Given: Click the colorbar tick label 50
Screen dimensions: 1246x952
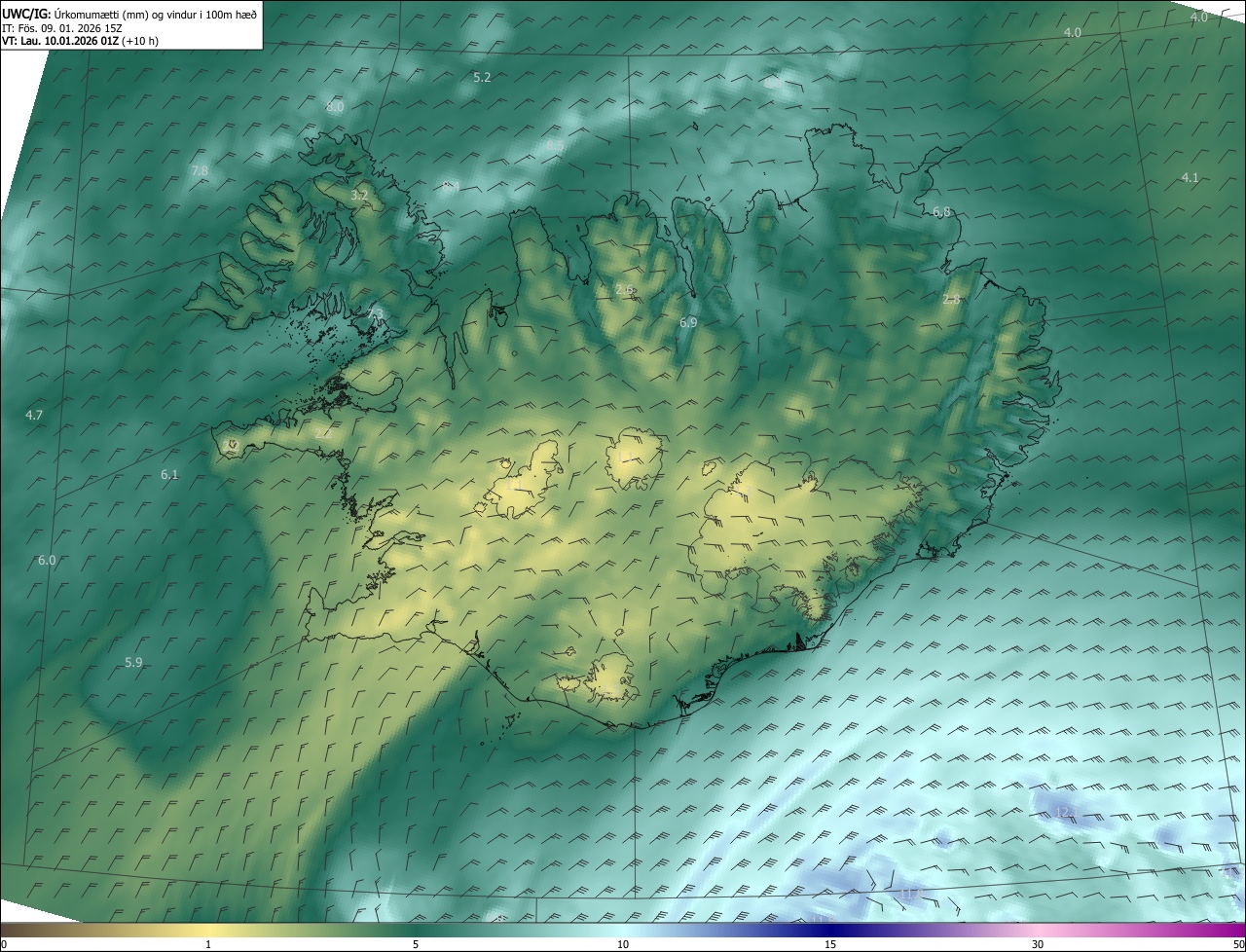Looking at the screenshot, I should click(1238, 944).
